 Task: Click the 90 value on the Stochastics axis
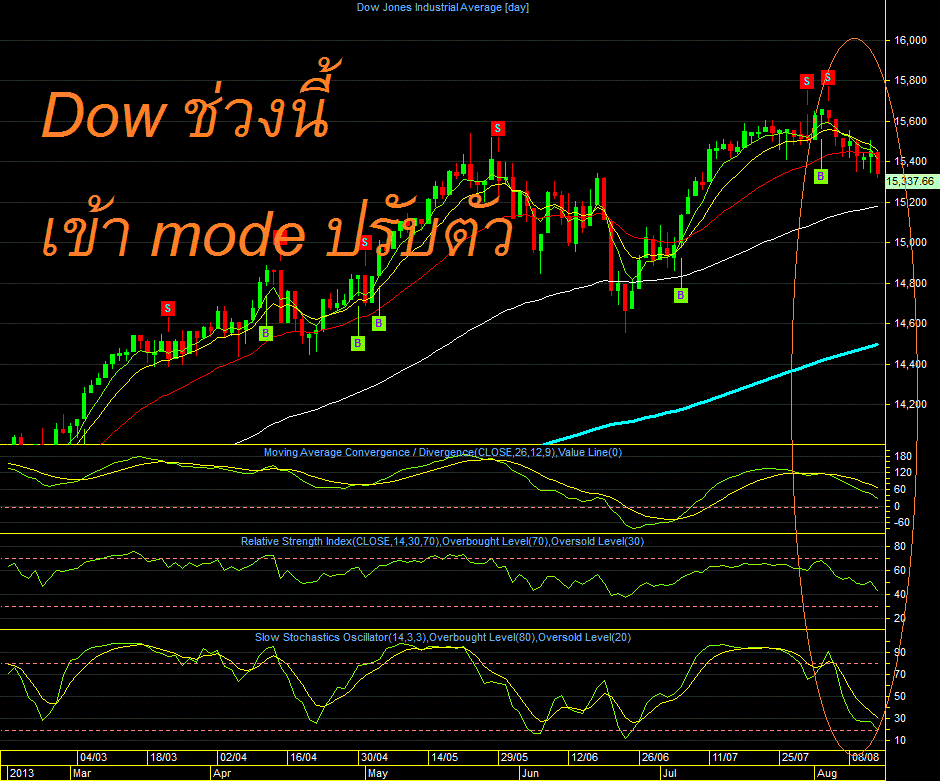(900, 652)
